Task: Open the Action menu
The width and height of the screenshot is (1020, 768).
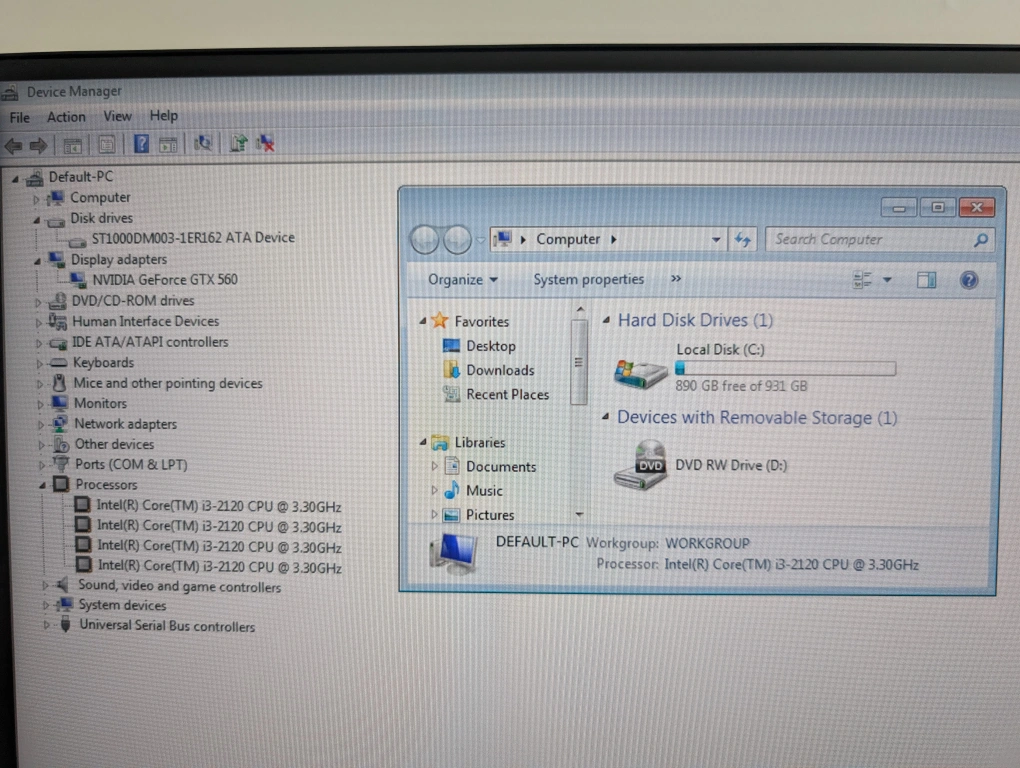Action: coord(66,117)
